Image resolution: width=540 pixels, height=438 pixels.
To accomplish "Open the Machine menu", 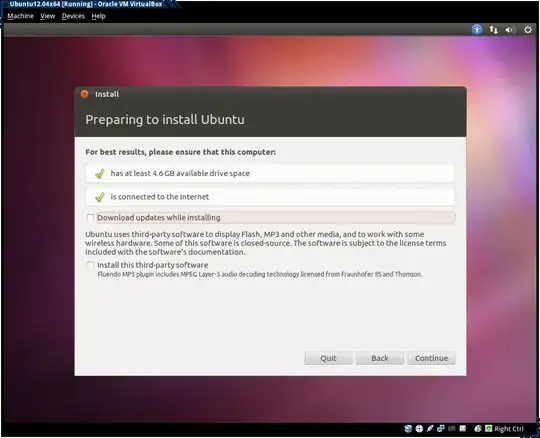I will coord(21,16).
